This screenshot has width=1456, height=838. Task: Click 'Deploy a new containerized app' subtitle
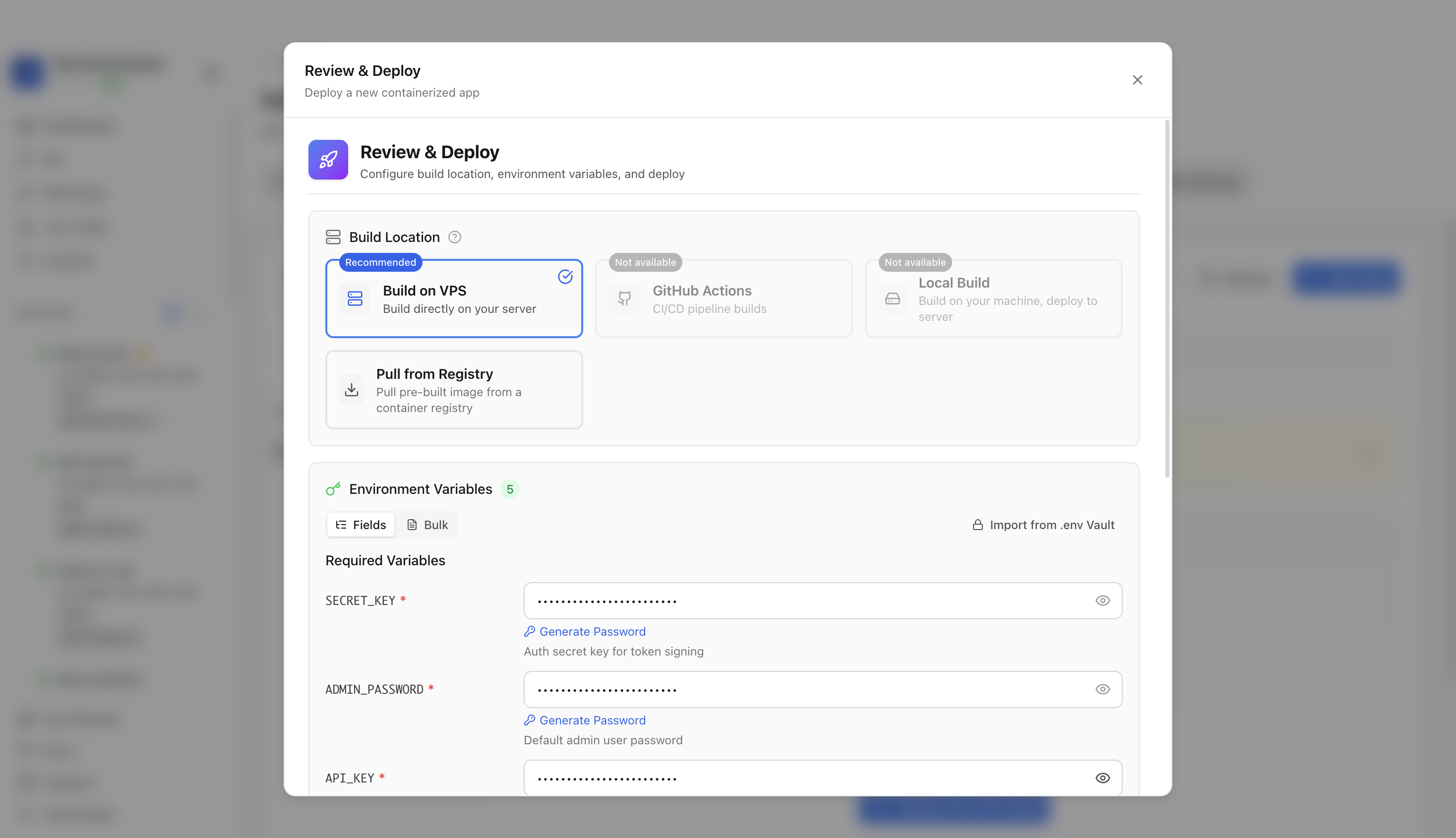point(392,93)
